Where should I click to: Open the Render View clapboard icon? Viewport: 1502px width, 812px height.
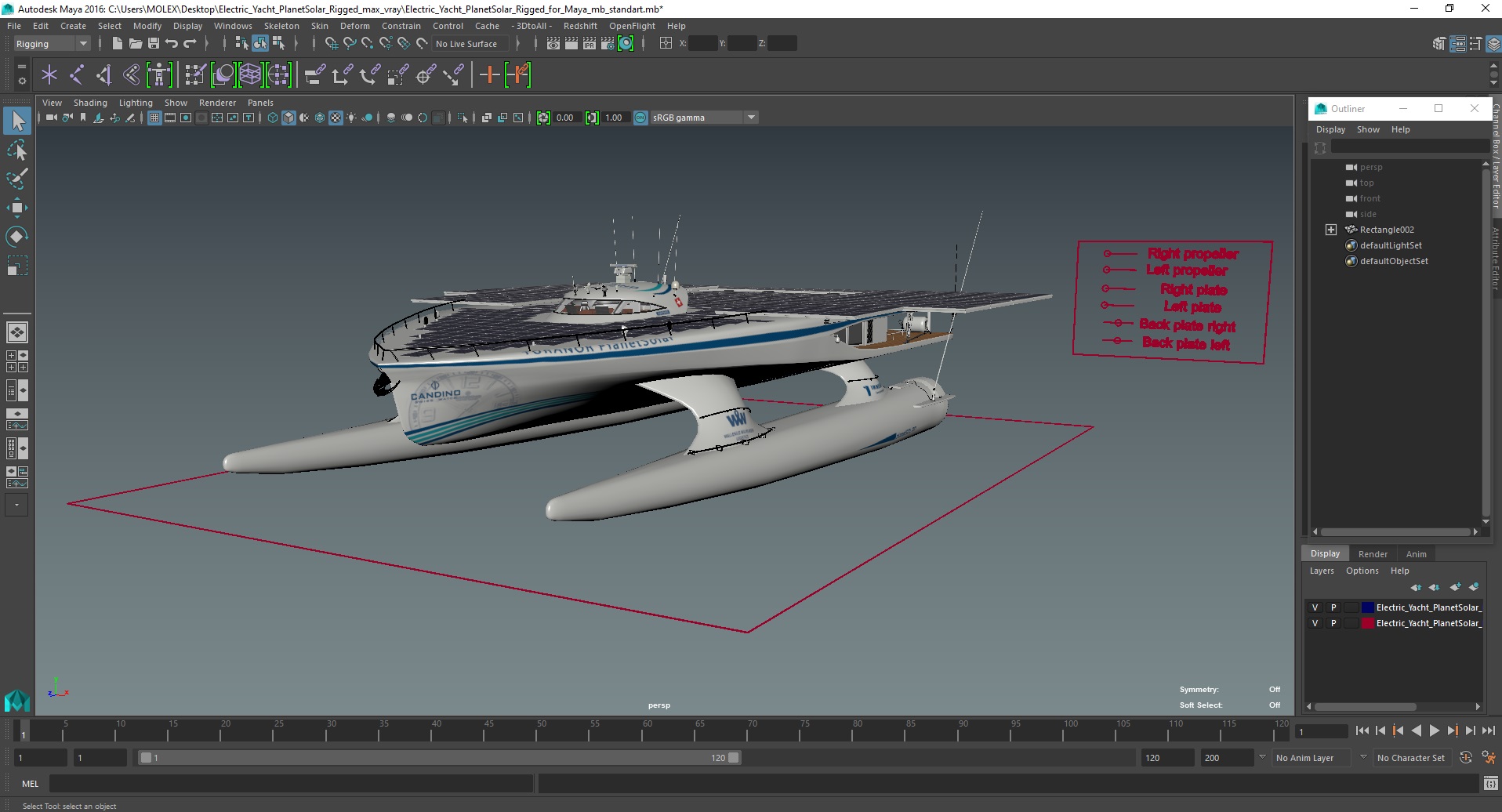553,44
